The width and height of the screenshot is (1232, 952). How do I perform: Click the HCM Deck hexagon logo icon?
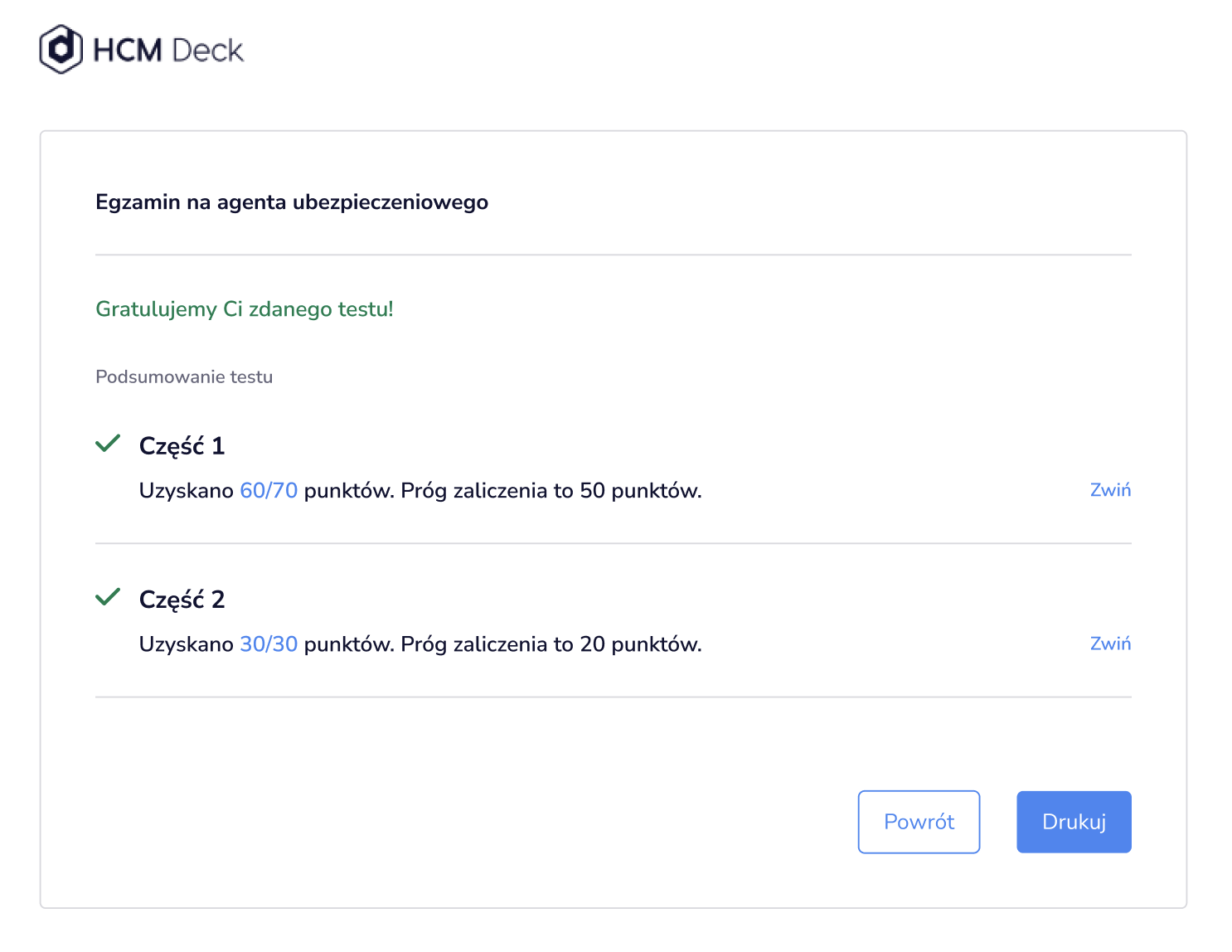point(61,50)
